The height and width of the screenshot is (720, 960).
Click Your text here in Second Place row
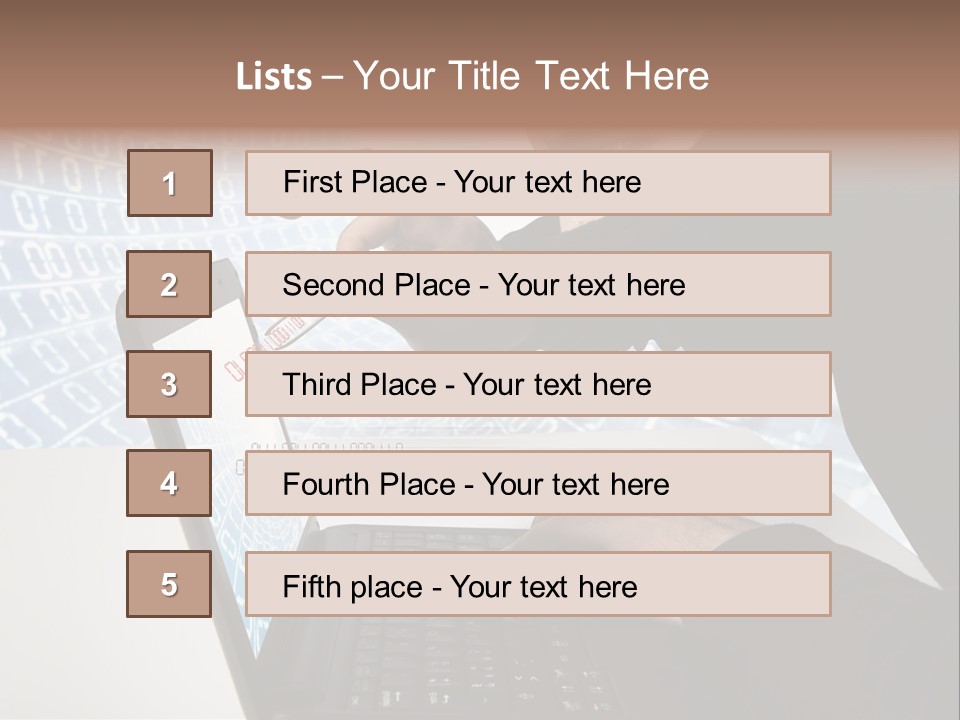click(591, 285)
